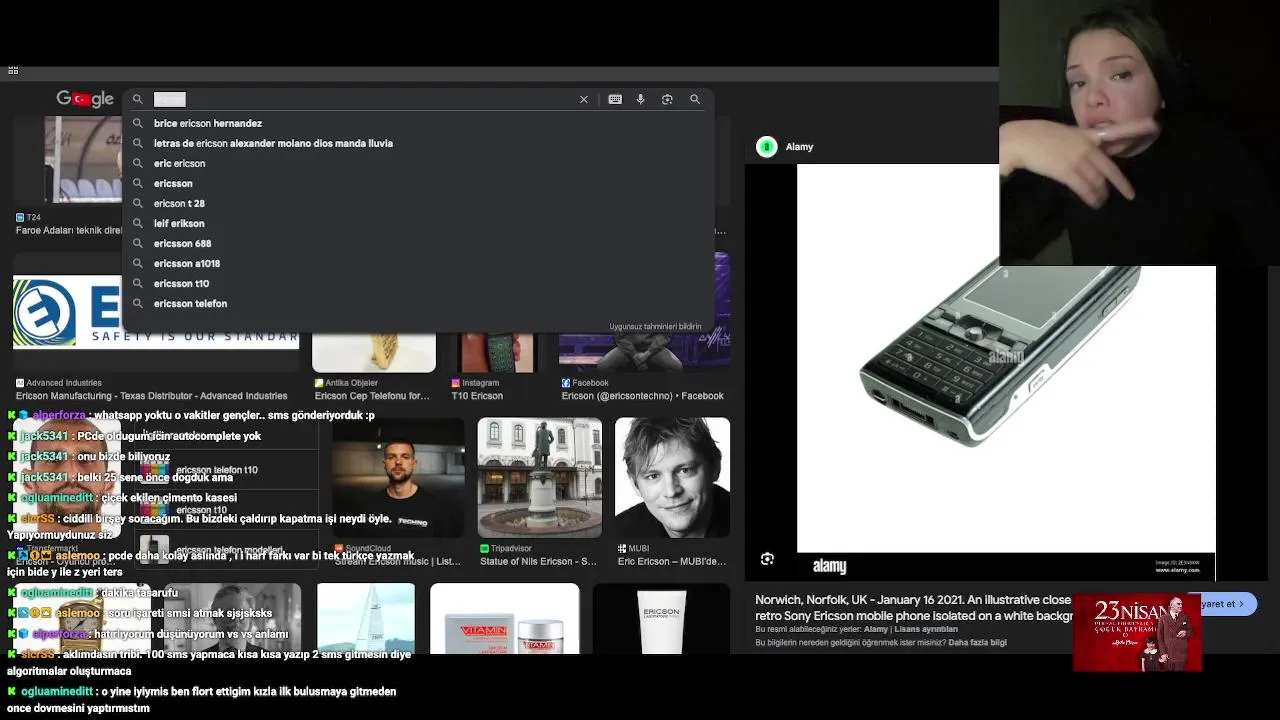Start voice search with microphone icon

[640, 99]
